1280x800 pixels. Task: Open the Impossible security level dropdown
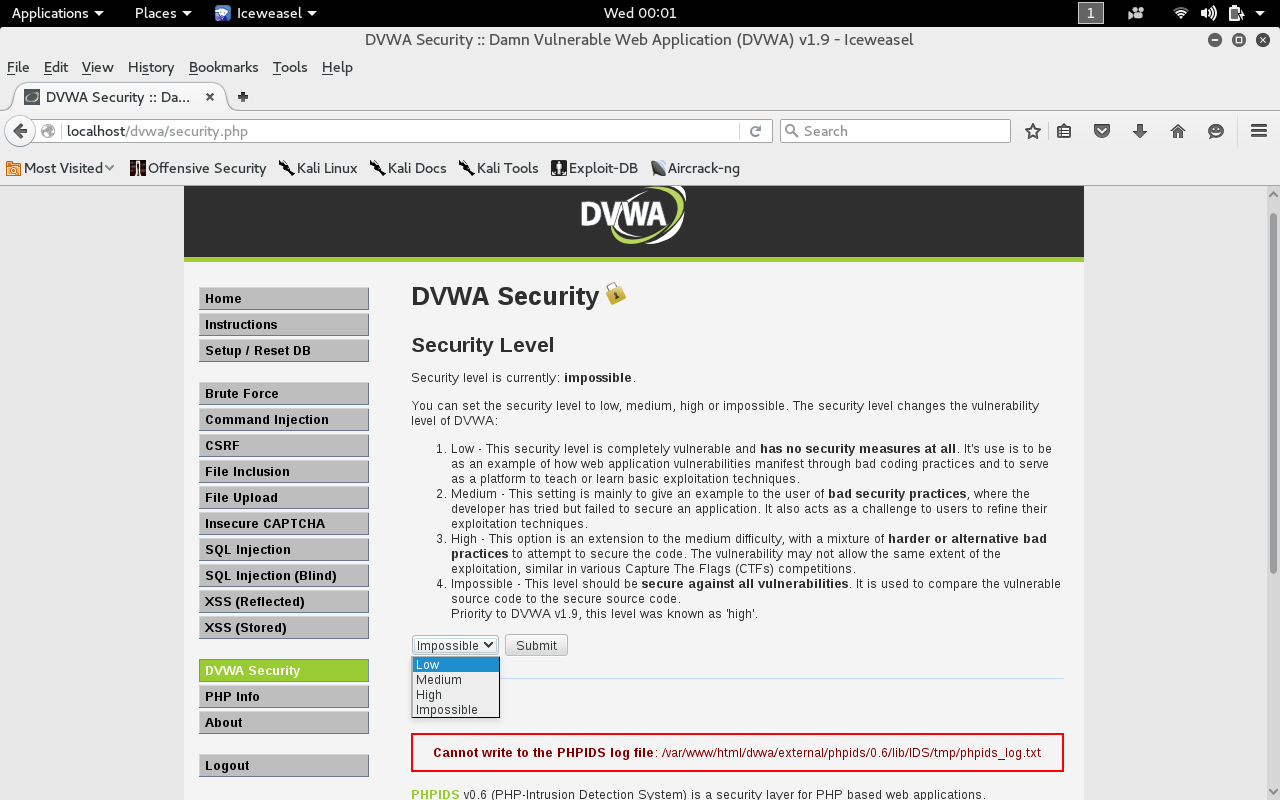coord(455,645)
